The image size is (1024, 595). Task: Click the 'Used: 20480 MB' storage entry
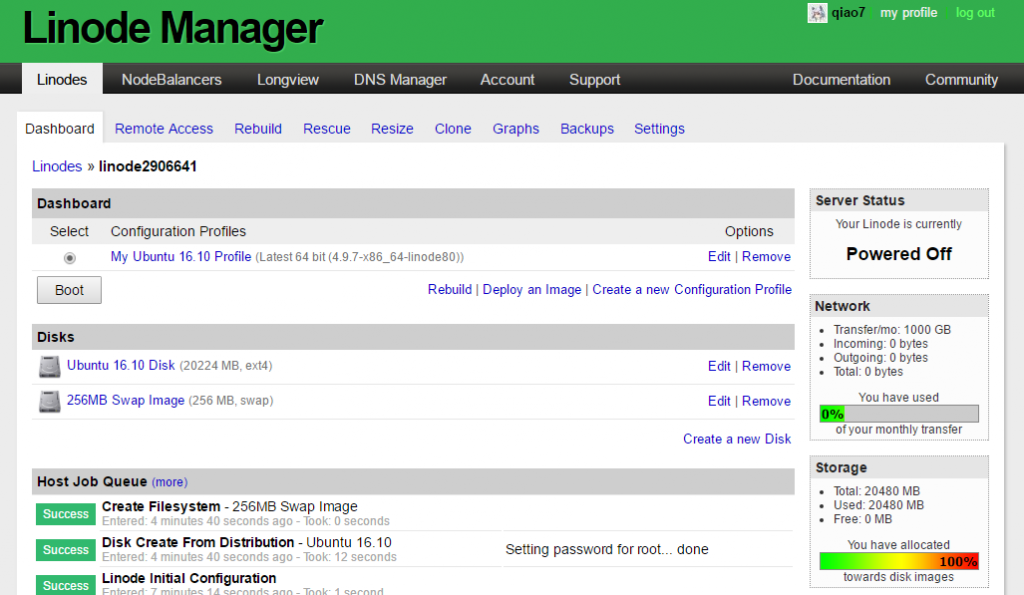tap(878, 505)
